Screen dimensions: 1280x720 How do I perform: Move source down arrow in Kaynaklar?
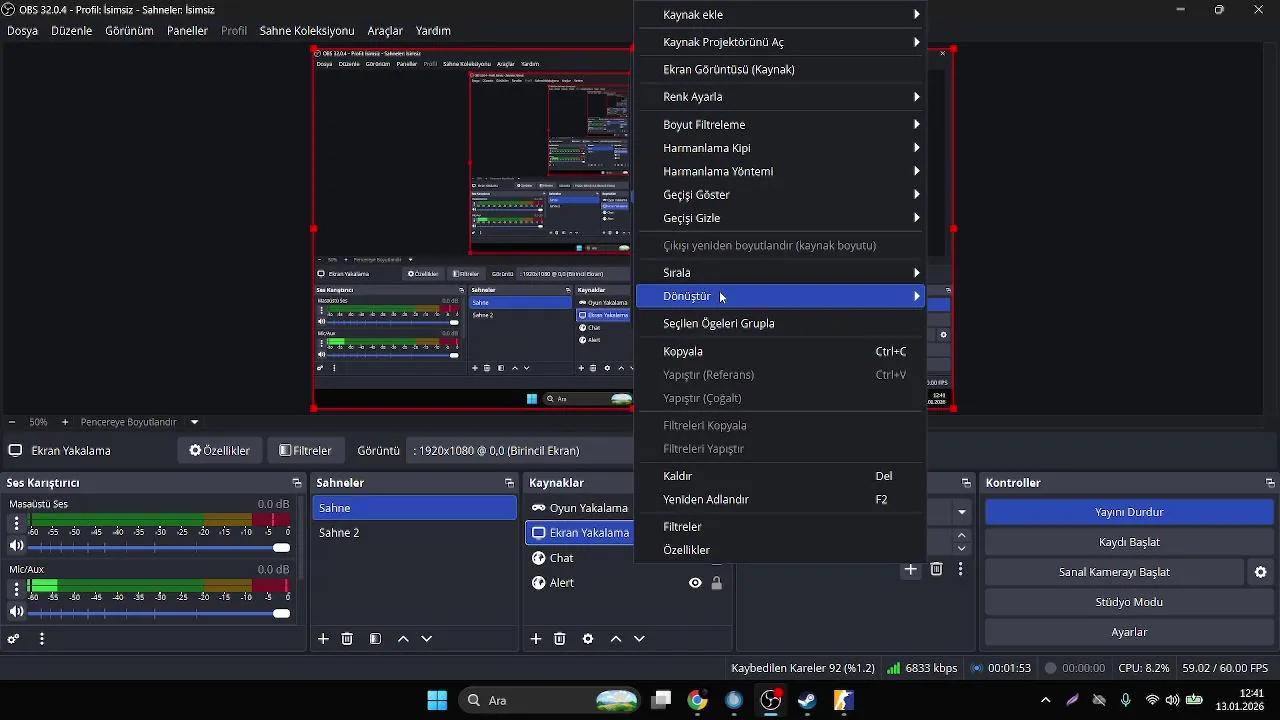(x=640, y=639)
